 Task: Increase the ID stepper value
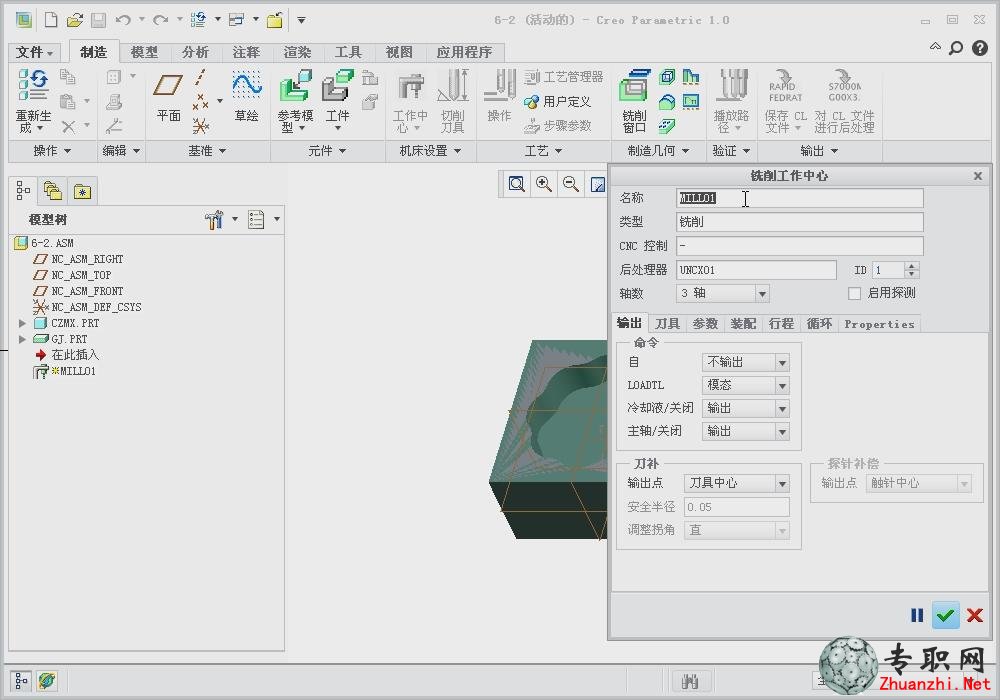point(912,266)
